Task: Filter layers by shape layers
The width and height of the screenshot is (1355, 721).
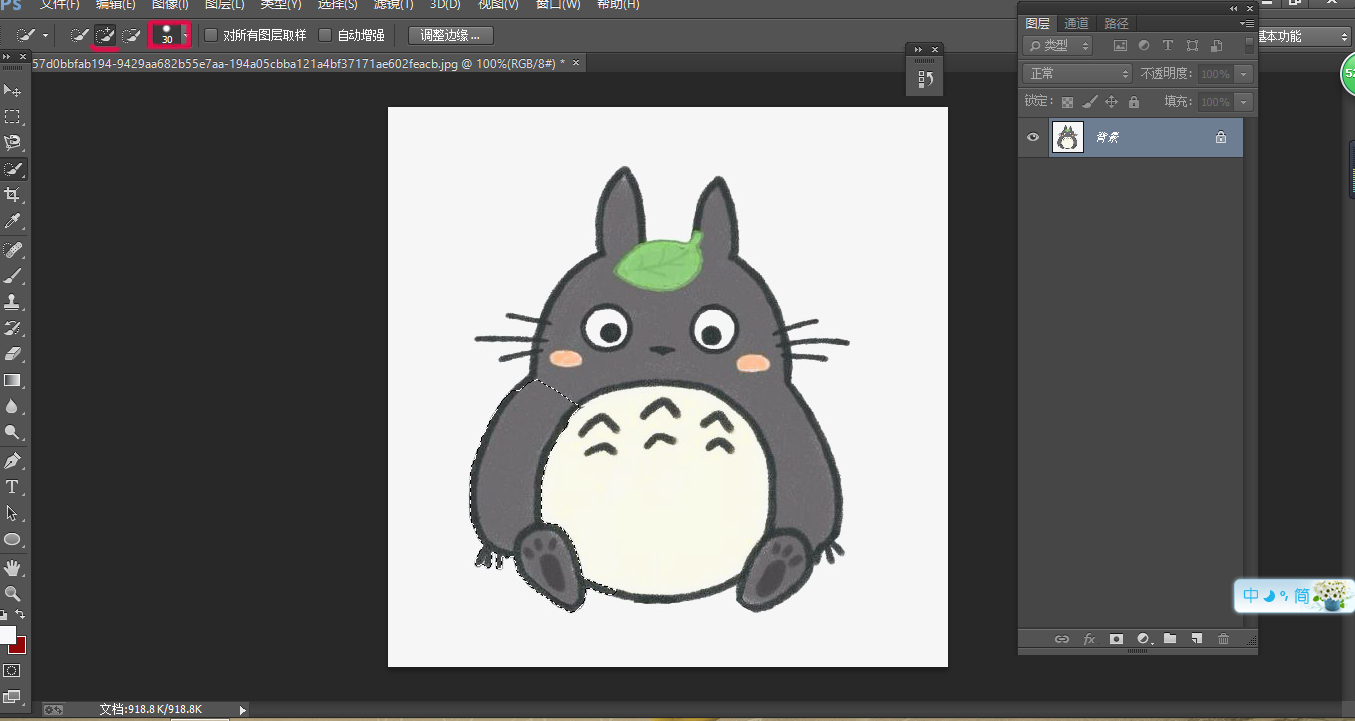Action: click(1192, 46)
